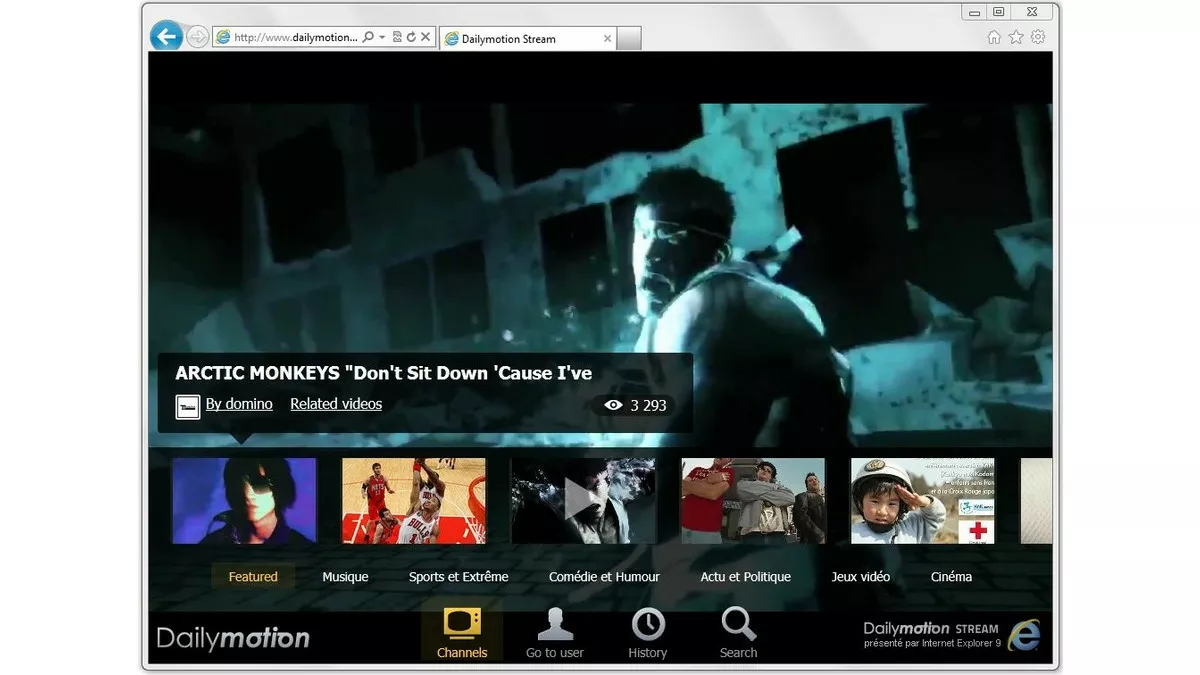The image size is (1200, 675).
Task: Stop the page loading with the X icon
Action: coord(425,36)
